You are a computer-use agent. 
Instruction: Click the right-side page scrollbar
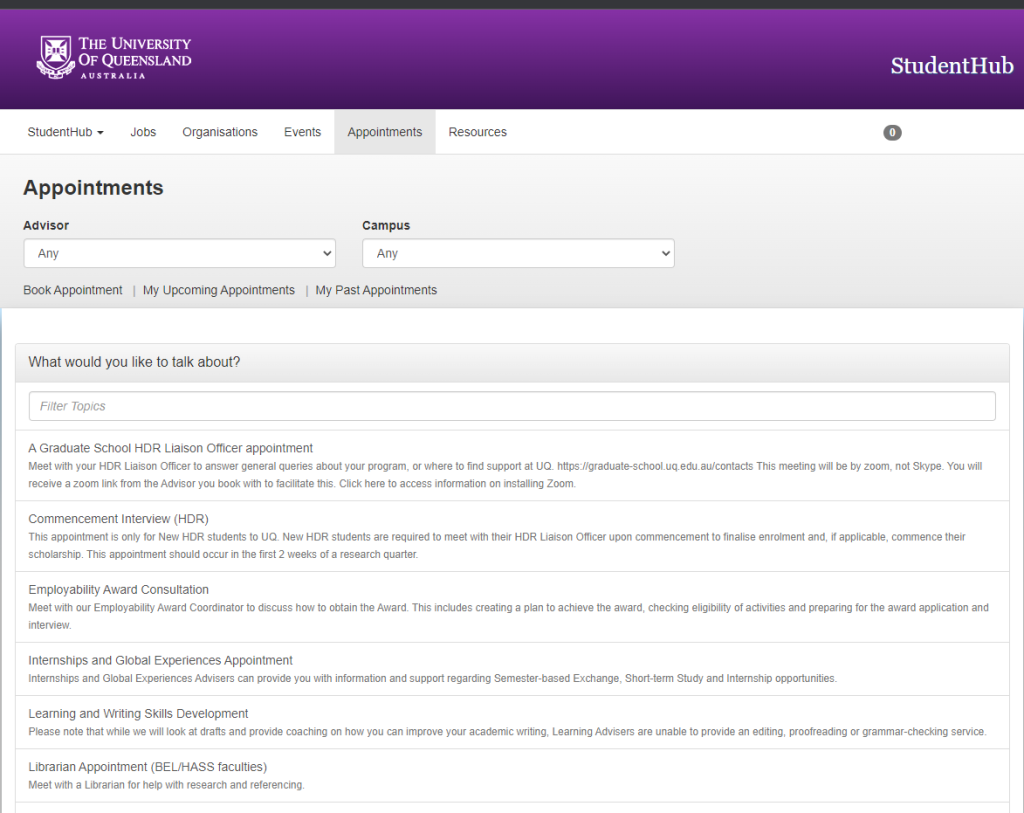1018,400
